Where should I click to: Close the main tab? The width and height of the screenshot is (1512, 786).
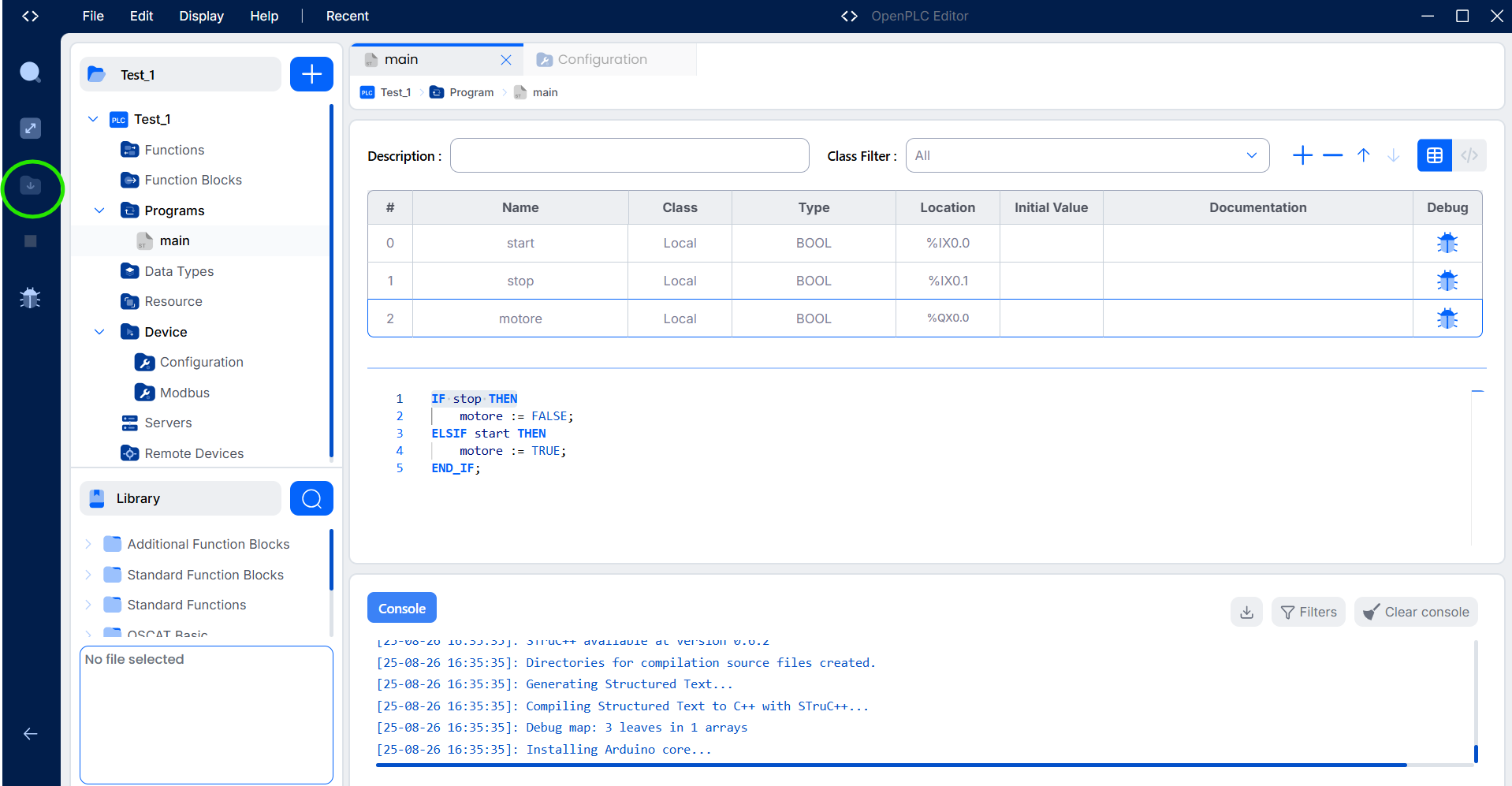pyautogui.click(x=506, y=60)
